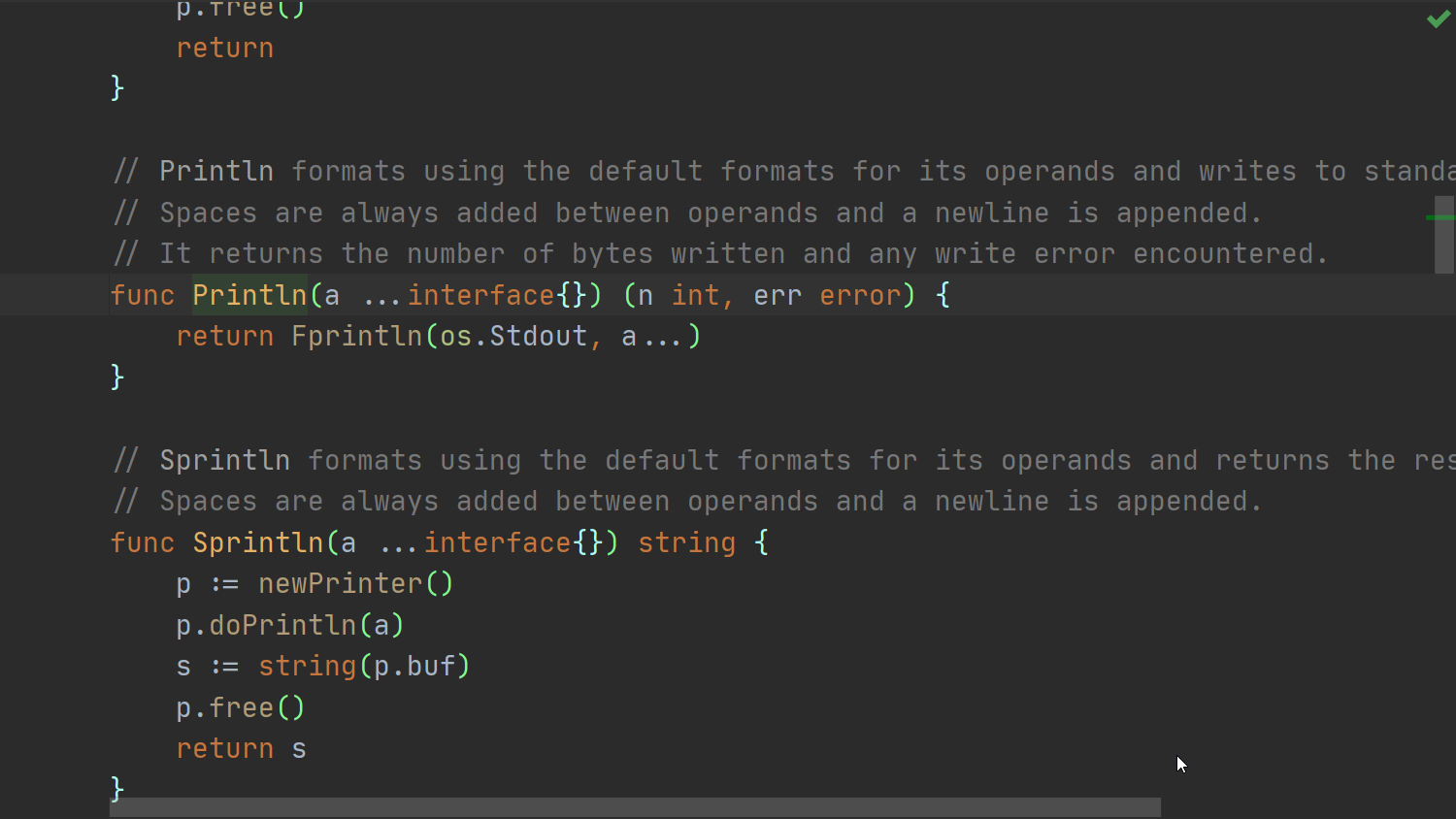Image resolution: width=1456 pixels, height=819 pixels.
Task: Click p.free() inside the Sprintln function
Action: pos(241,707)
